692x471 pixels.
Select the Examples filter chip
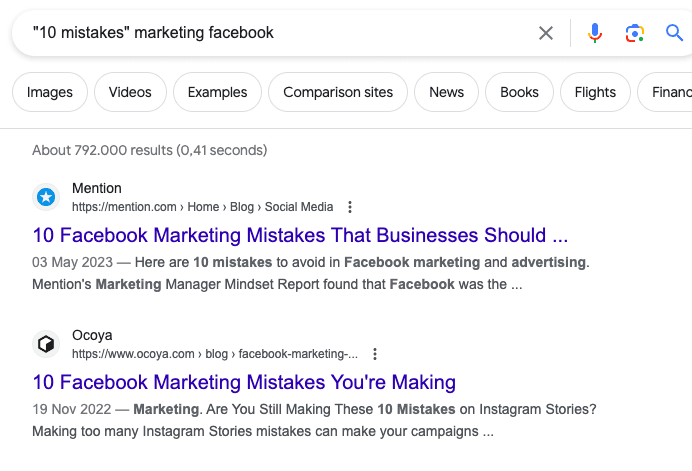(x=217, y=92)
